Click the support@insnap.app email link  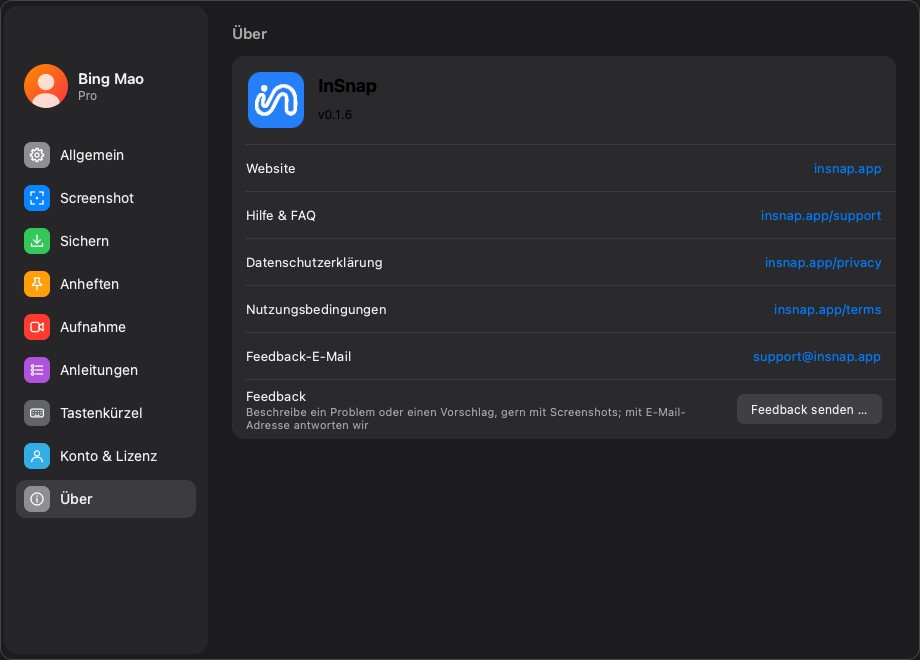tap(817, 356)
